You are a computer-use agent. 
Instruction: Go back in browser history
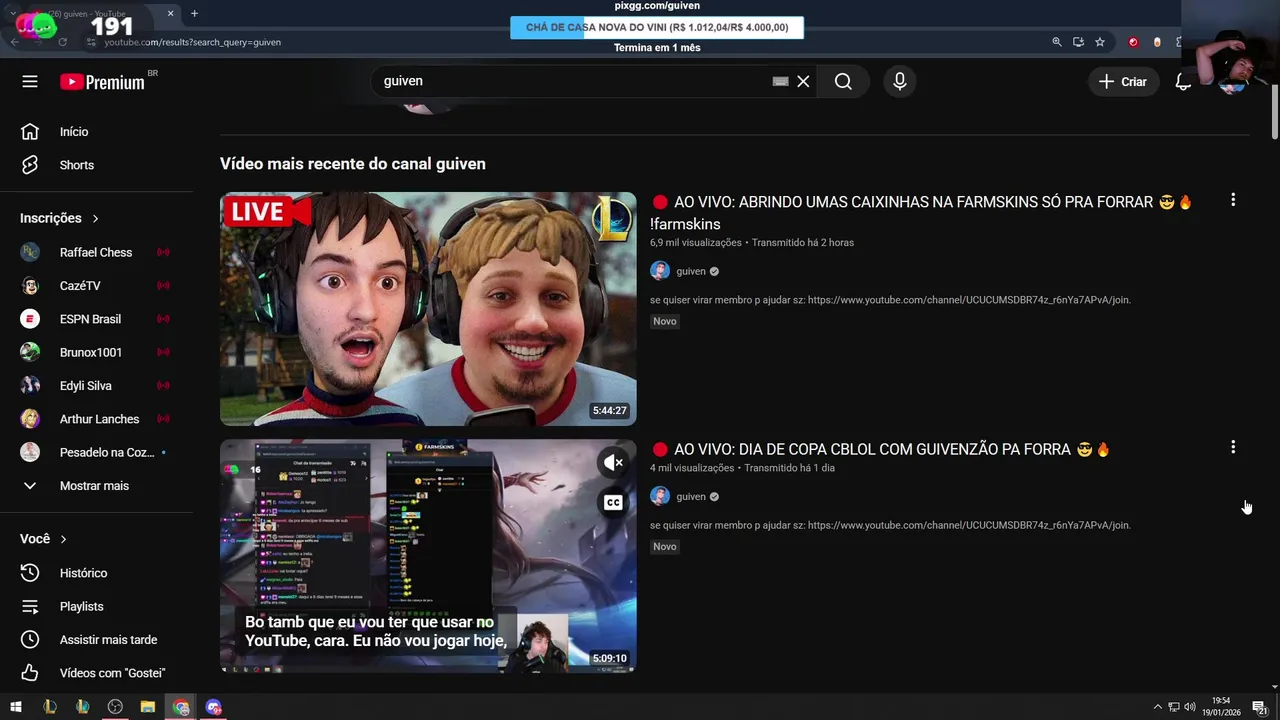(x=14, y=42)
